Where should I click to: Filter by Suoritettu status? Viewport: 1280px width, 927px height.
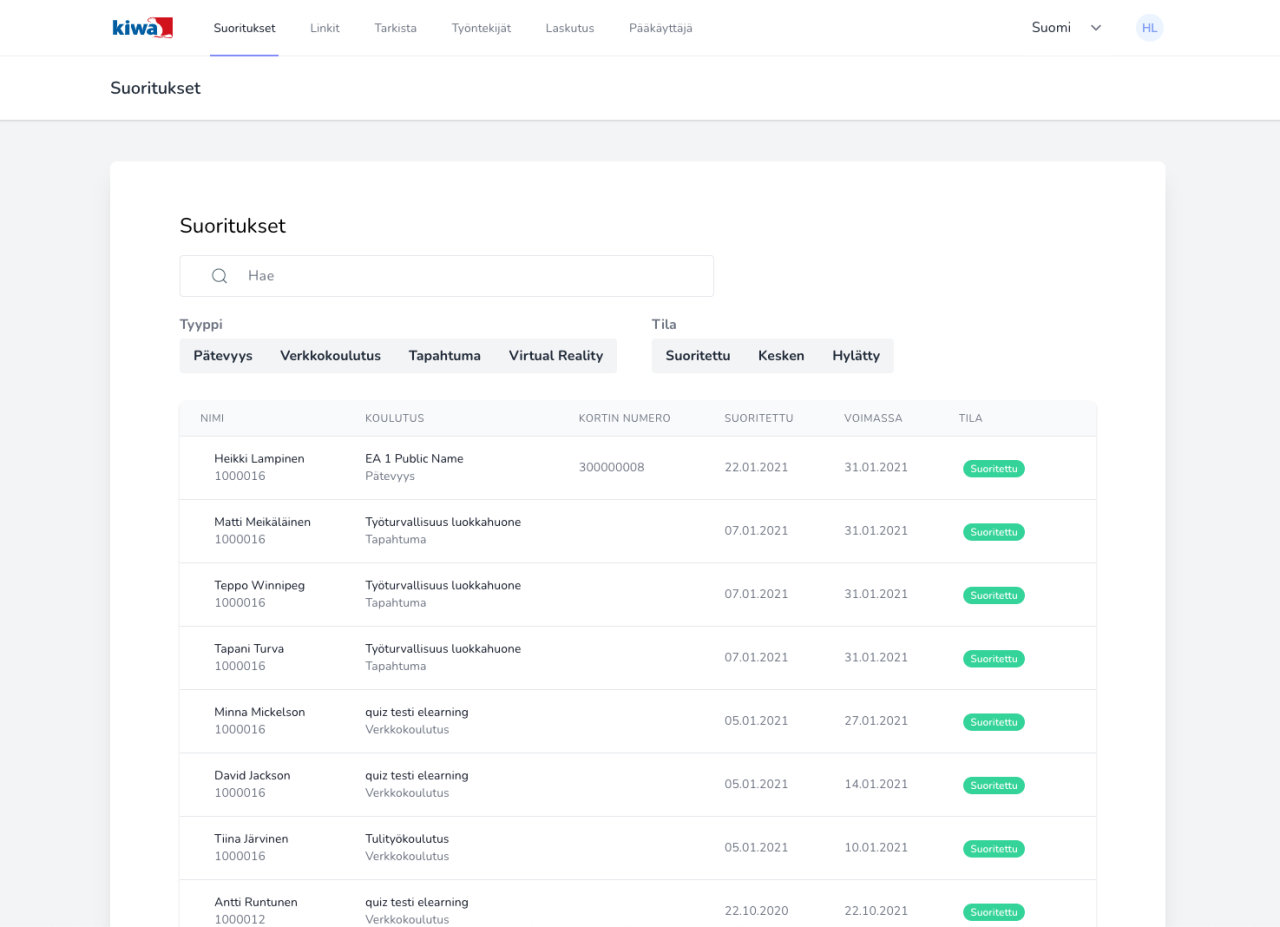click(x=697, y=356)
